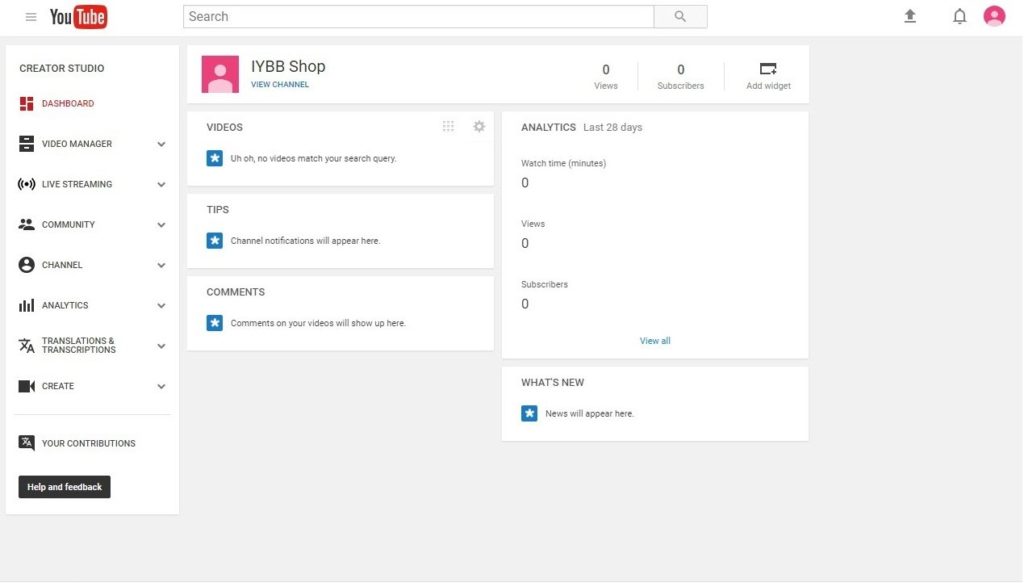Image resolution: width=1024 pixels, height=583 pixels.
Task: Click Help and feedback button
Action: [64, 487]
